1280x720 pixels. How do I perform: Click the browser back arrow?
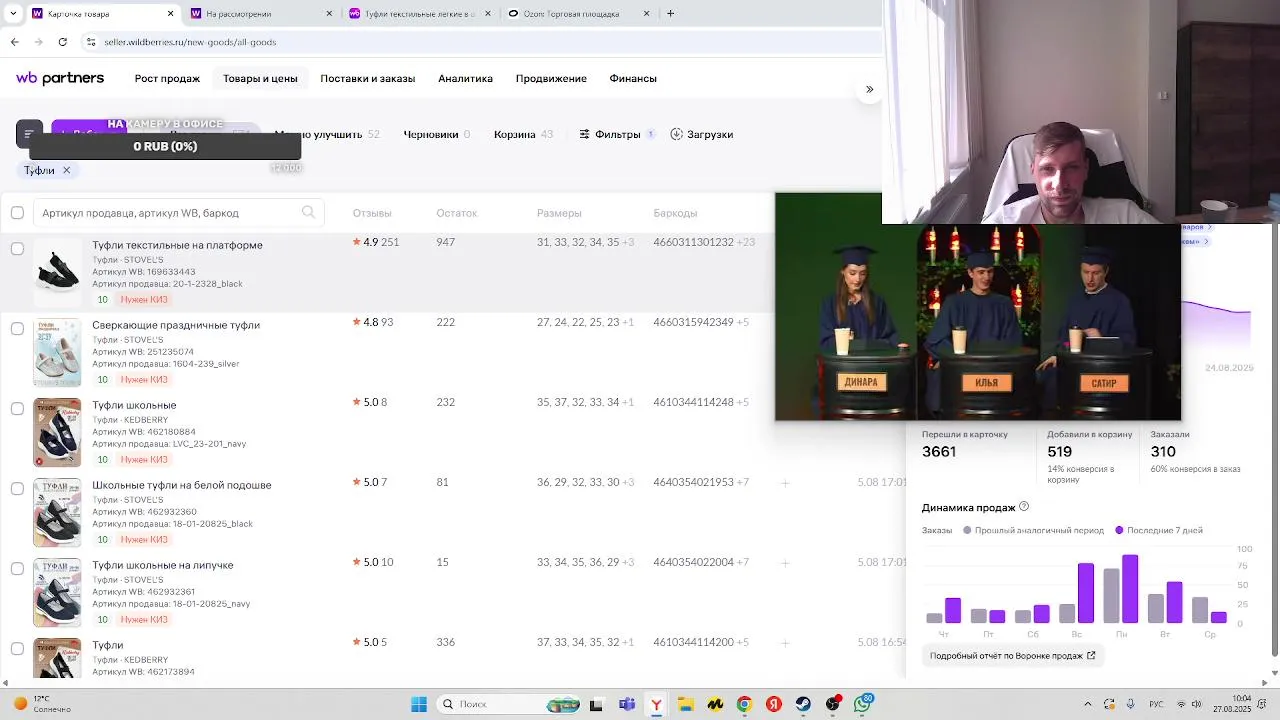15,42
